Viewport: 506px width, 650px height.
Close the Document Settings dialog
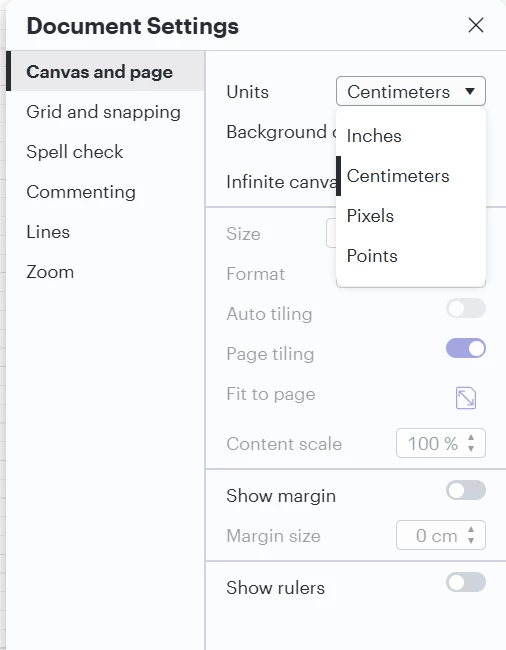(x=476, y=25)
